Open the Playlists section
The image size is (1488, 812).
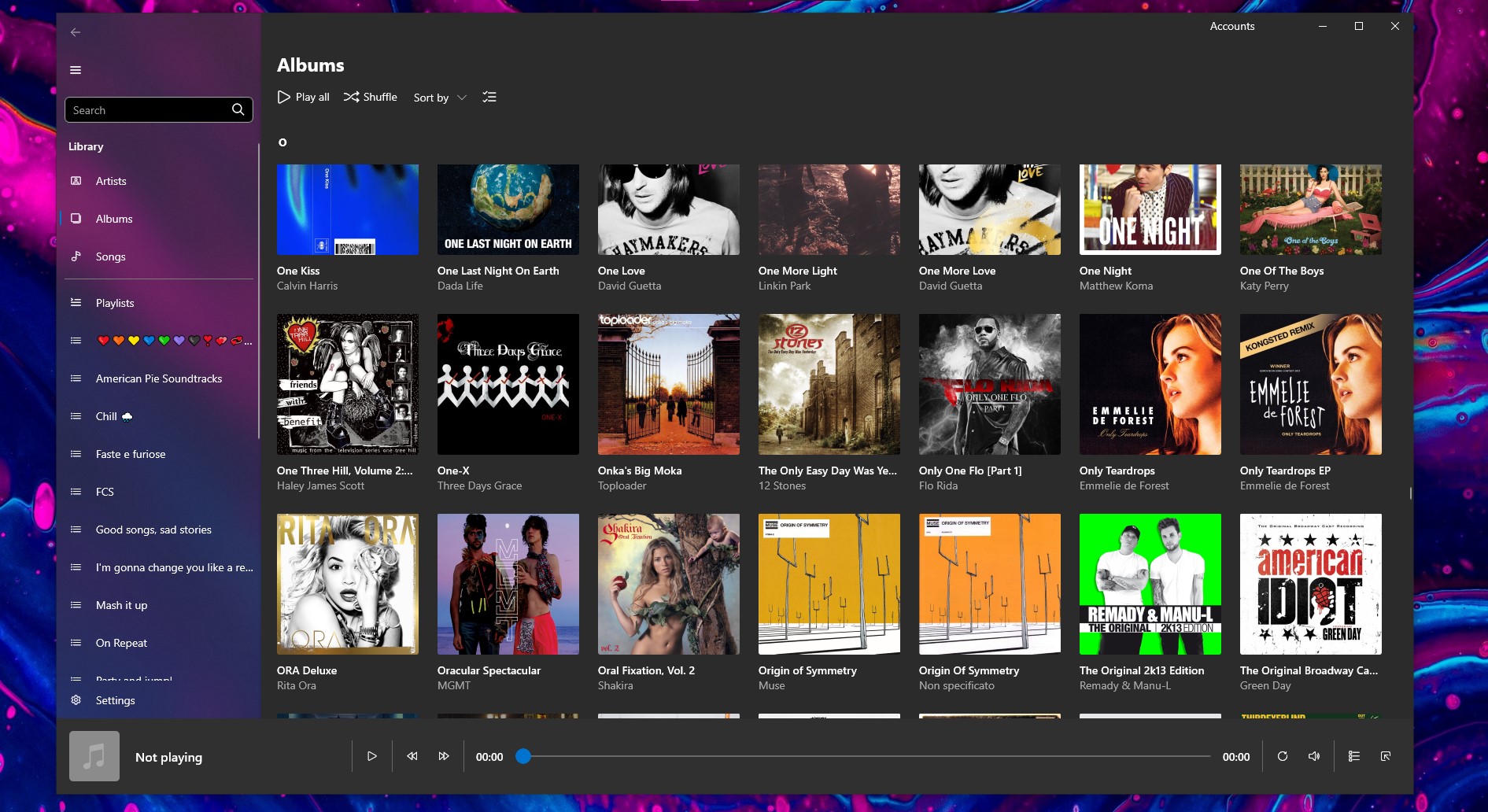[158, 303]
